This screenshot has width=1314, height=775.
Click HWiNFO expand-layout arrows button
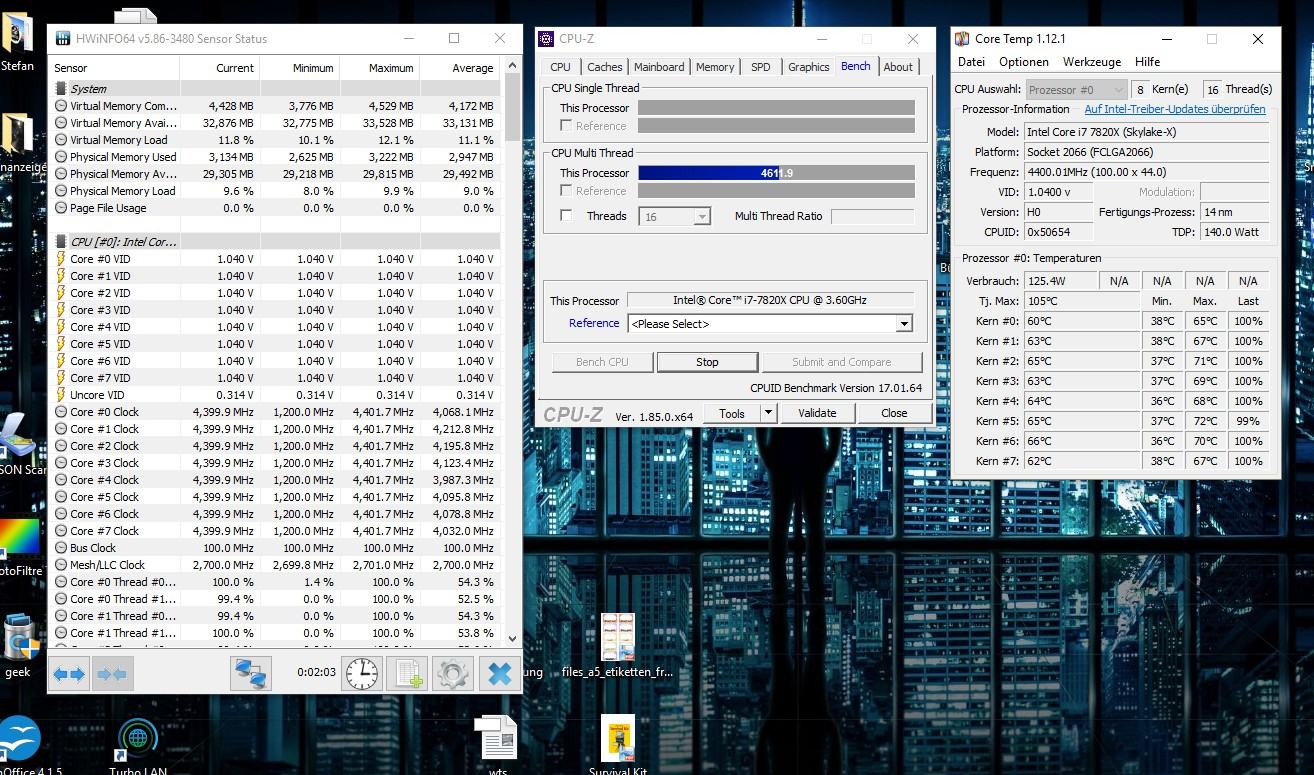(x=69, y=675)
